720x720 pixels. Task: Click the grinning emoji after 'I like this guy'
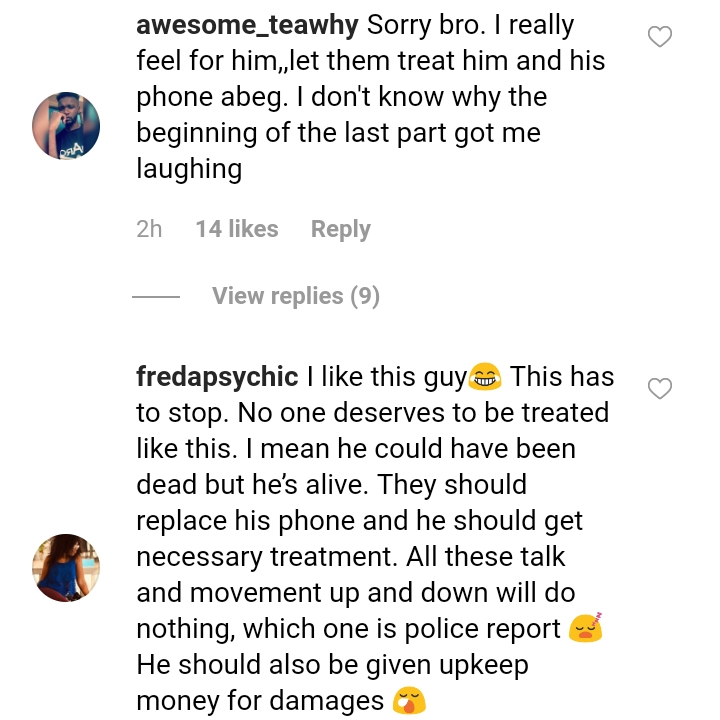[x=484, y=377]
